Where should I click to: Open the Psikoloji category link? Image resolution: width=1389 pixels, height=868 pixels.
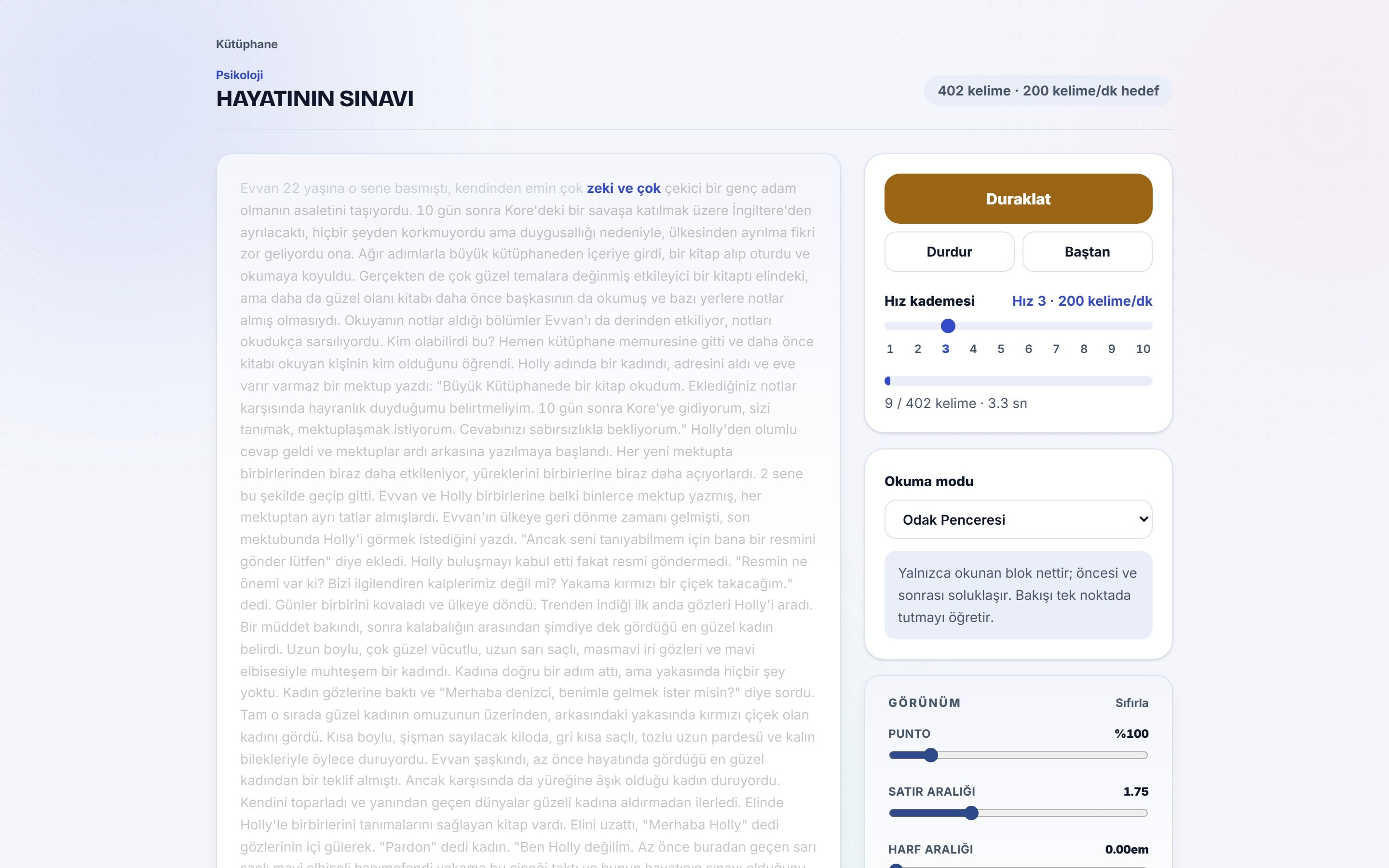click(239, 75)
